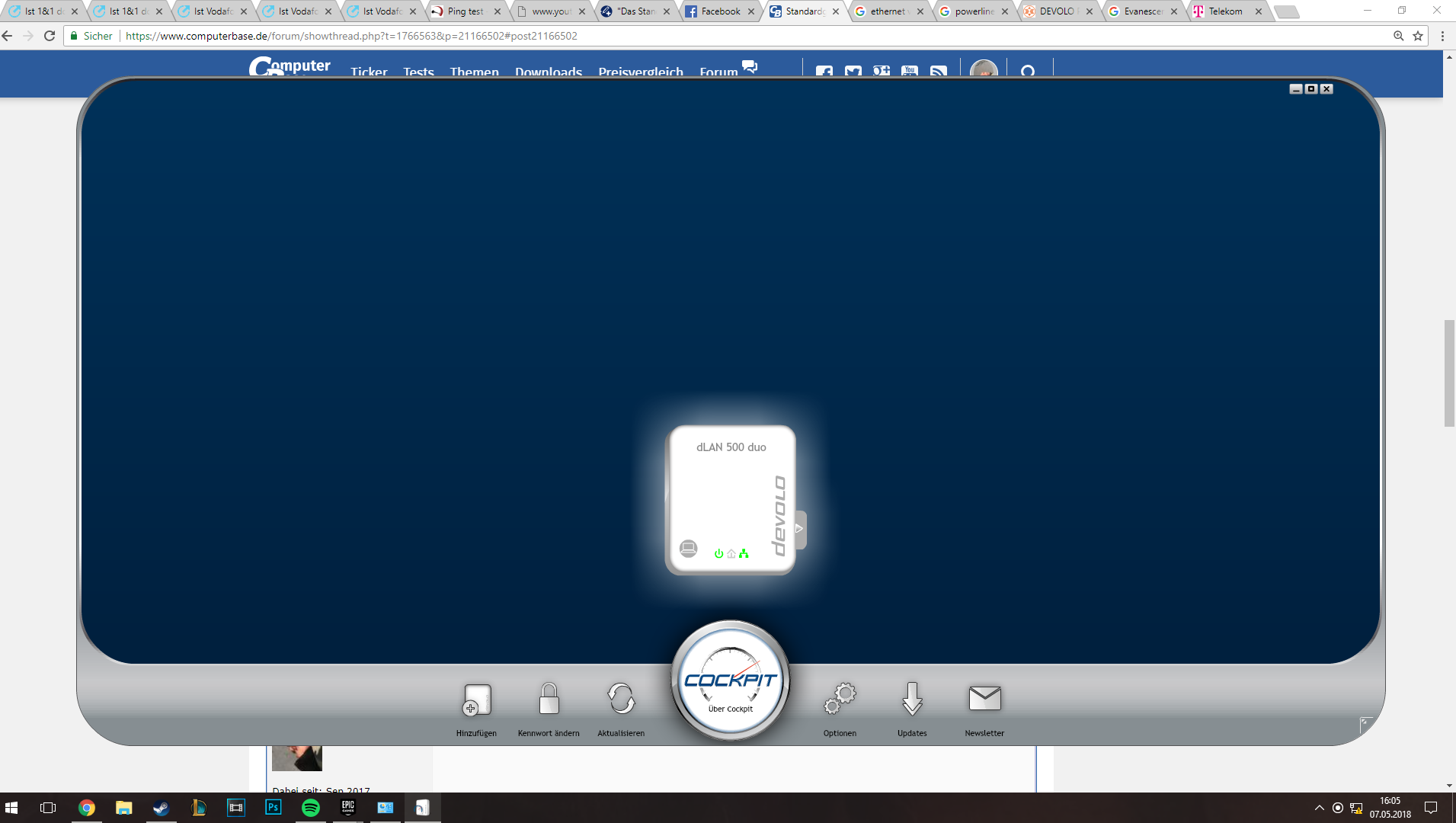Click the ComputerBase Google Plus icon
This screenshot has width=1456, height=823.
click(x=882, y=72)
